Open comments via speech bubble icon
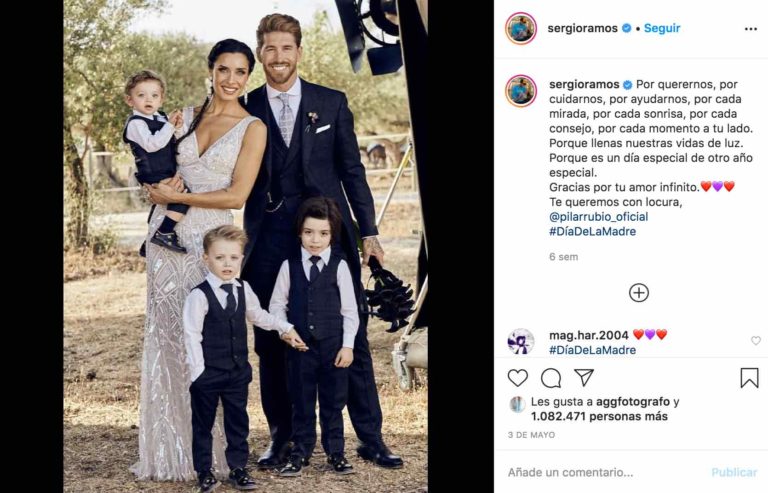 click(x=551, y=378)
